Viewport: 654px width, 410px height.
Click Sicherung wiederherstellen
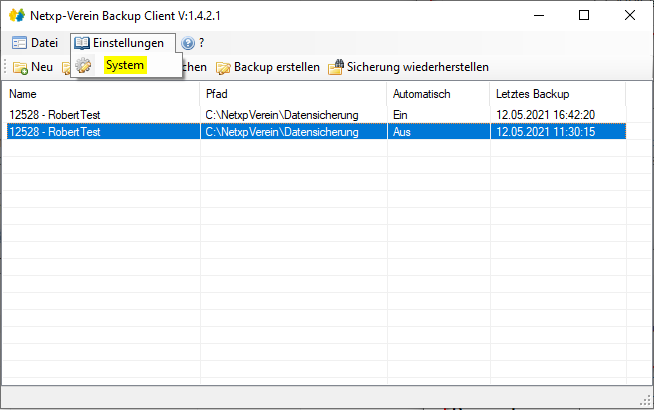[409, 67]
